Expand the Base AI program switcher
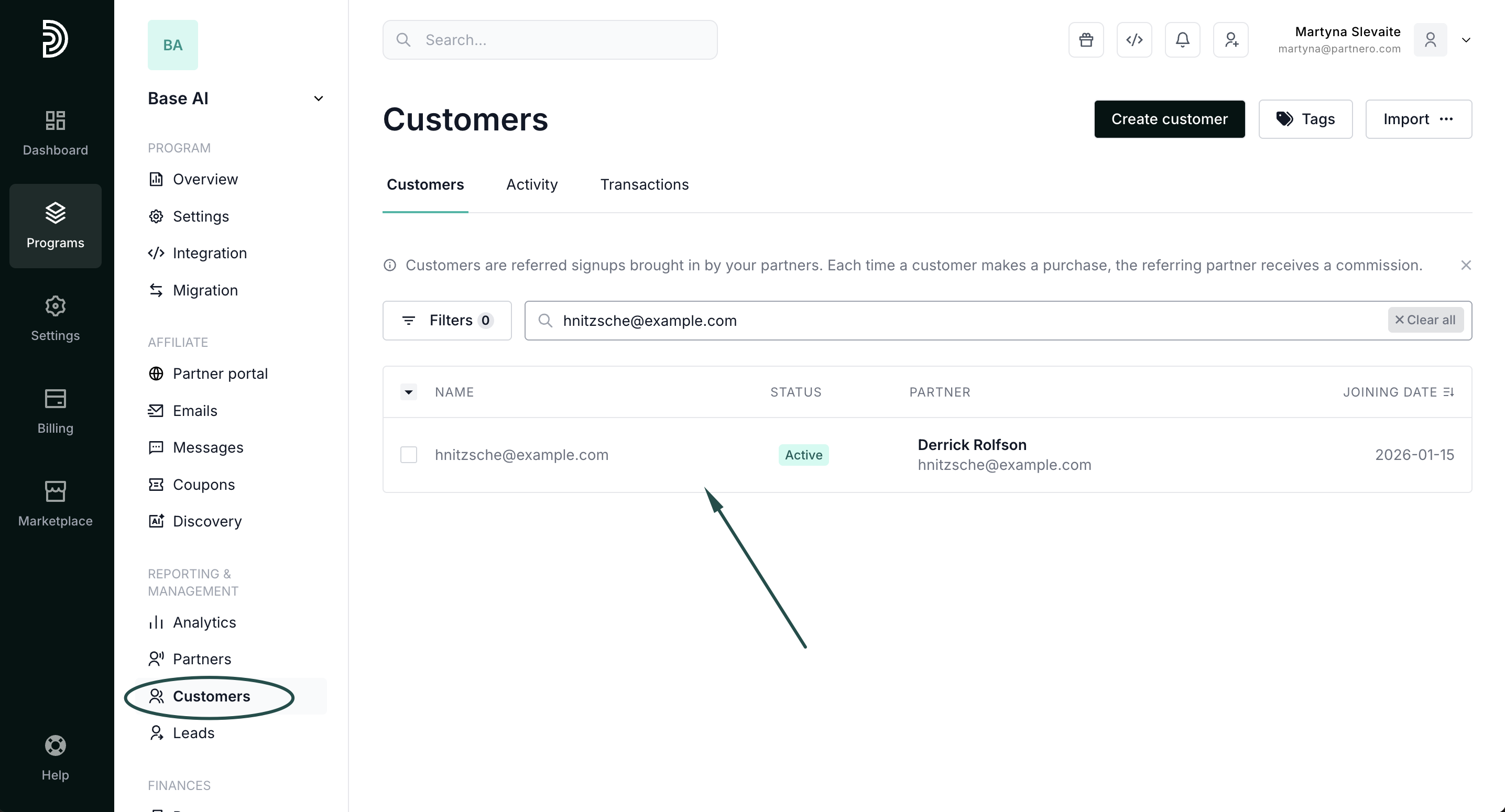The height and width of the screenshot is (812, 1505). point(318,98)
